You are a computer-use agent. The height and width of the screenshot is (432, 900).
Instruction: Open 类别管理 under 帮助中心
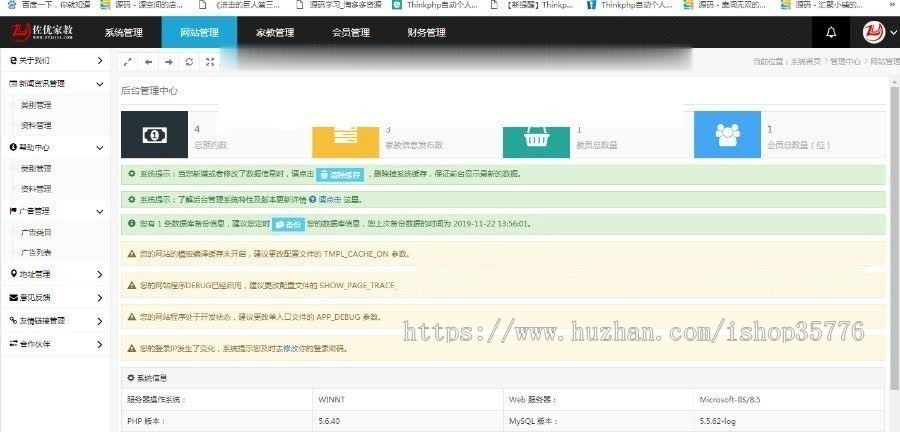pyautogui.click(x=36, y=169)
